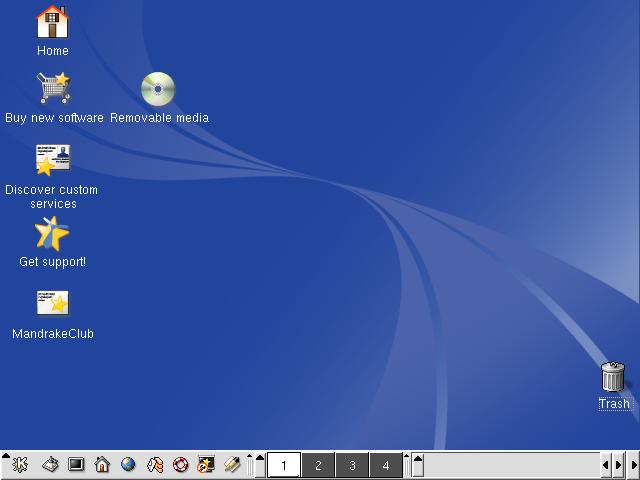Open the Removable media CD icon
This screenshot has height=480, width=640.
(158, 90)
